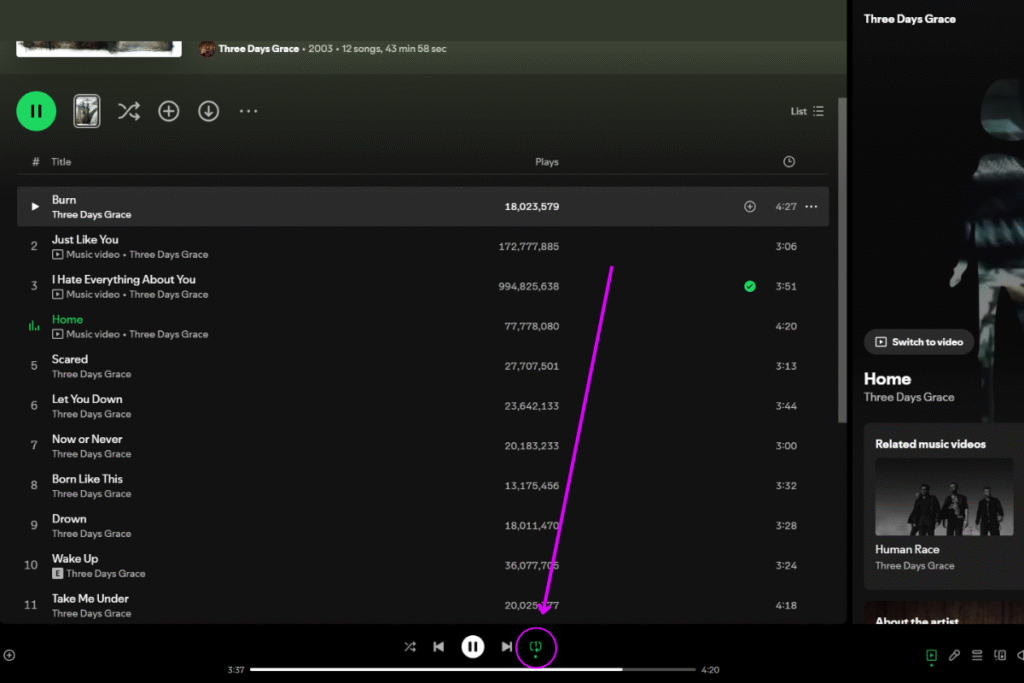Select the track title Just Like You

[85, 240]
